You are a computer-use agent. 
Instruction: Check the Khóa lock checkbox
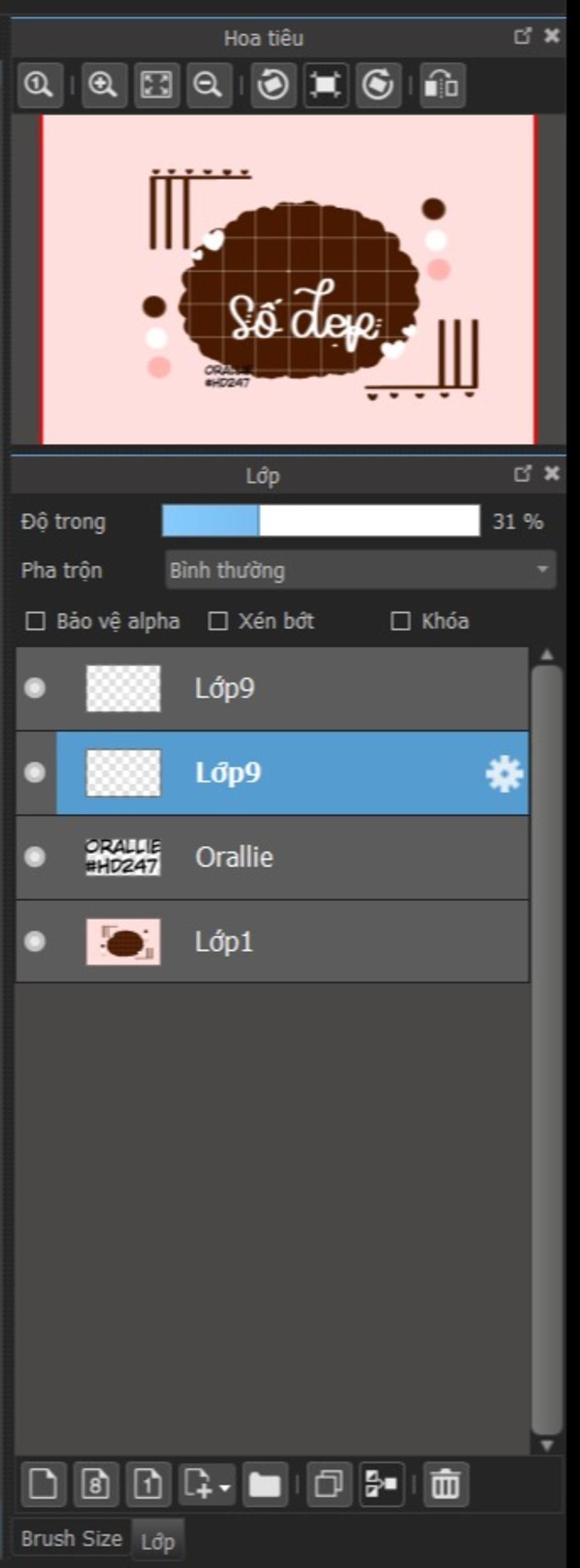click(400, 622)
